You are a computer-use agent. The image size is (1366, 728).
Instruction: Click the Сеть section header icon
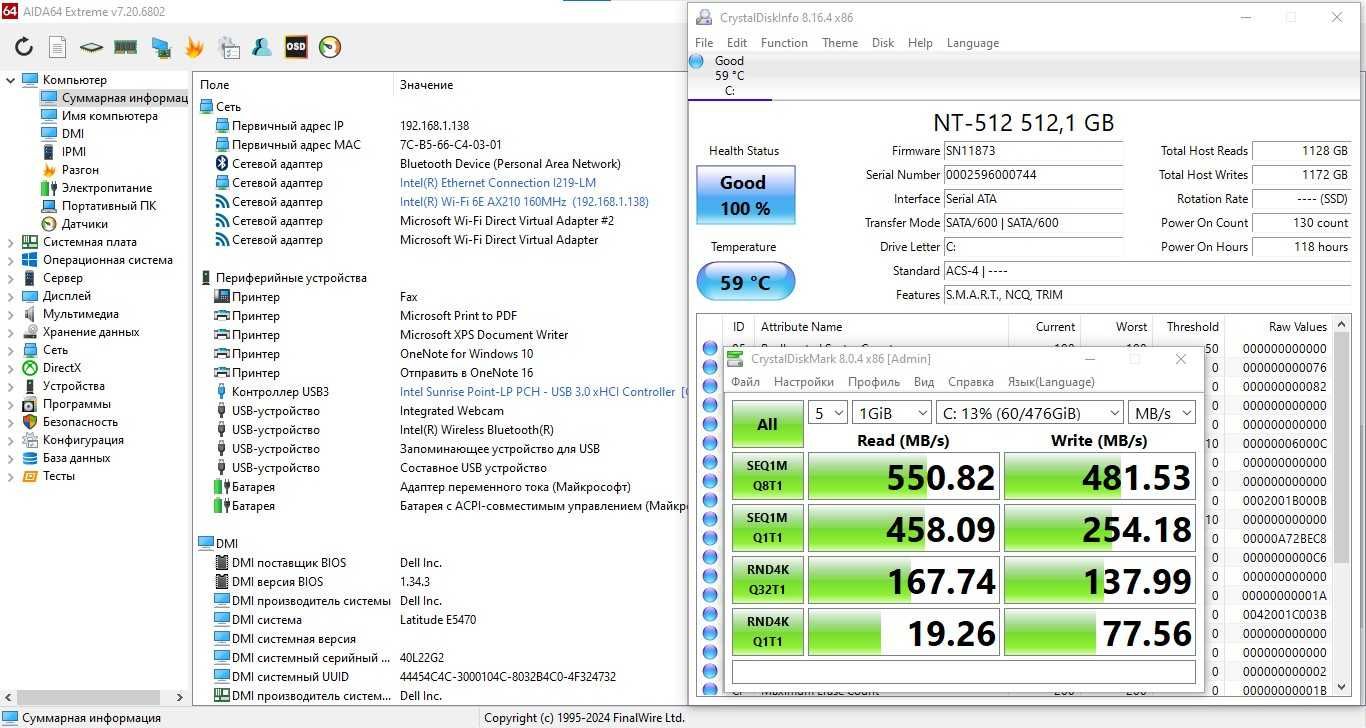click(x=206, y=107)
